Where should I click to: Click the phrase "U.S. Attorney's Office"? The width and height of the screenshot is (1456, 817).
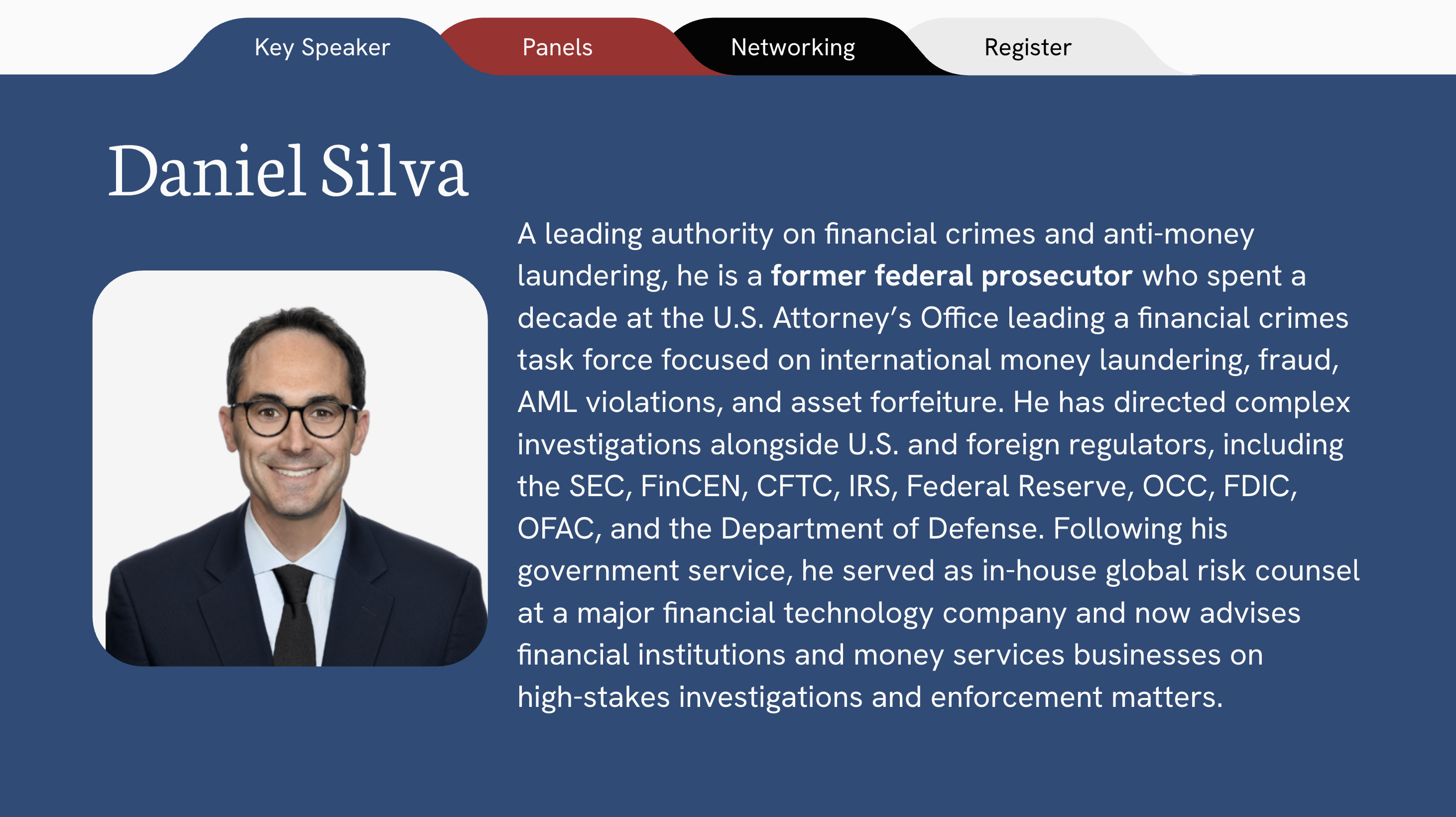point(855,318)
